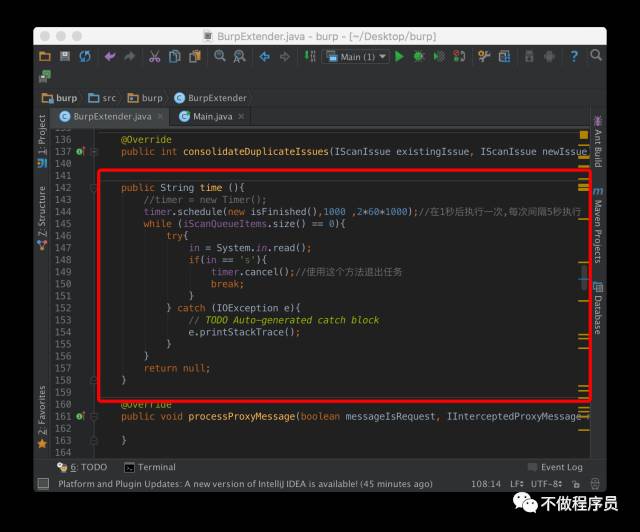
Task: Run Main with green play button
Action: pyautogui.click(x=400, y=56)
